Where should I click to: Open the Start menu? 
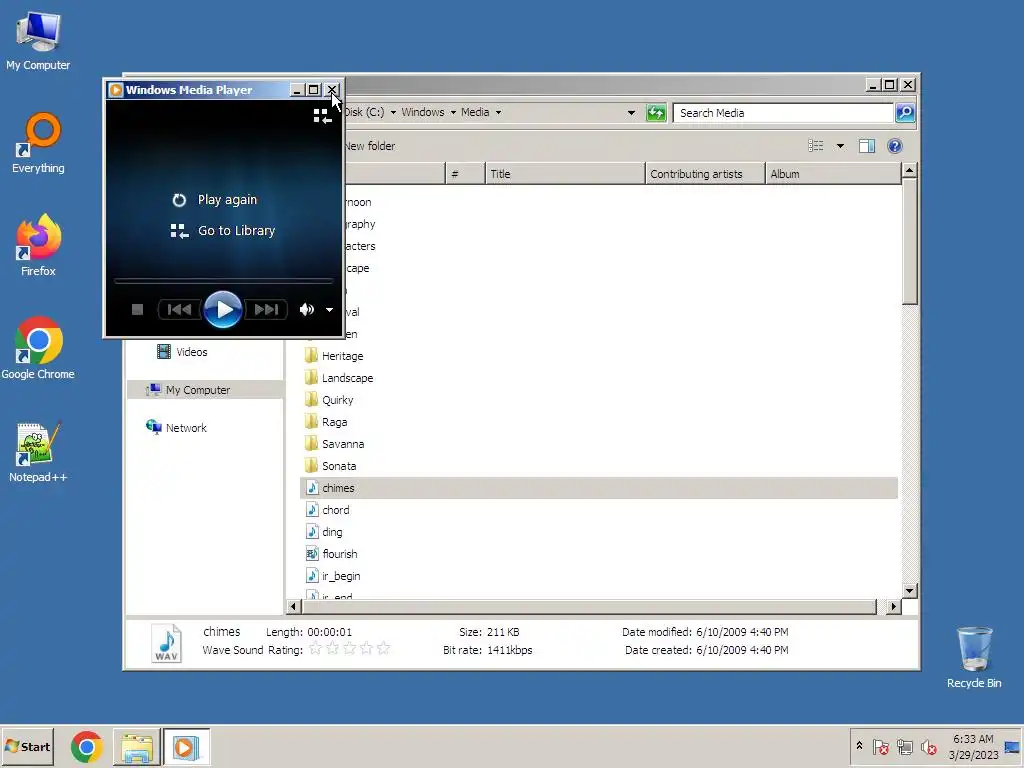click(27, 746)
